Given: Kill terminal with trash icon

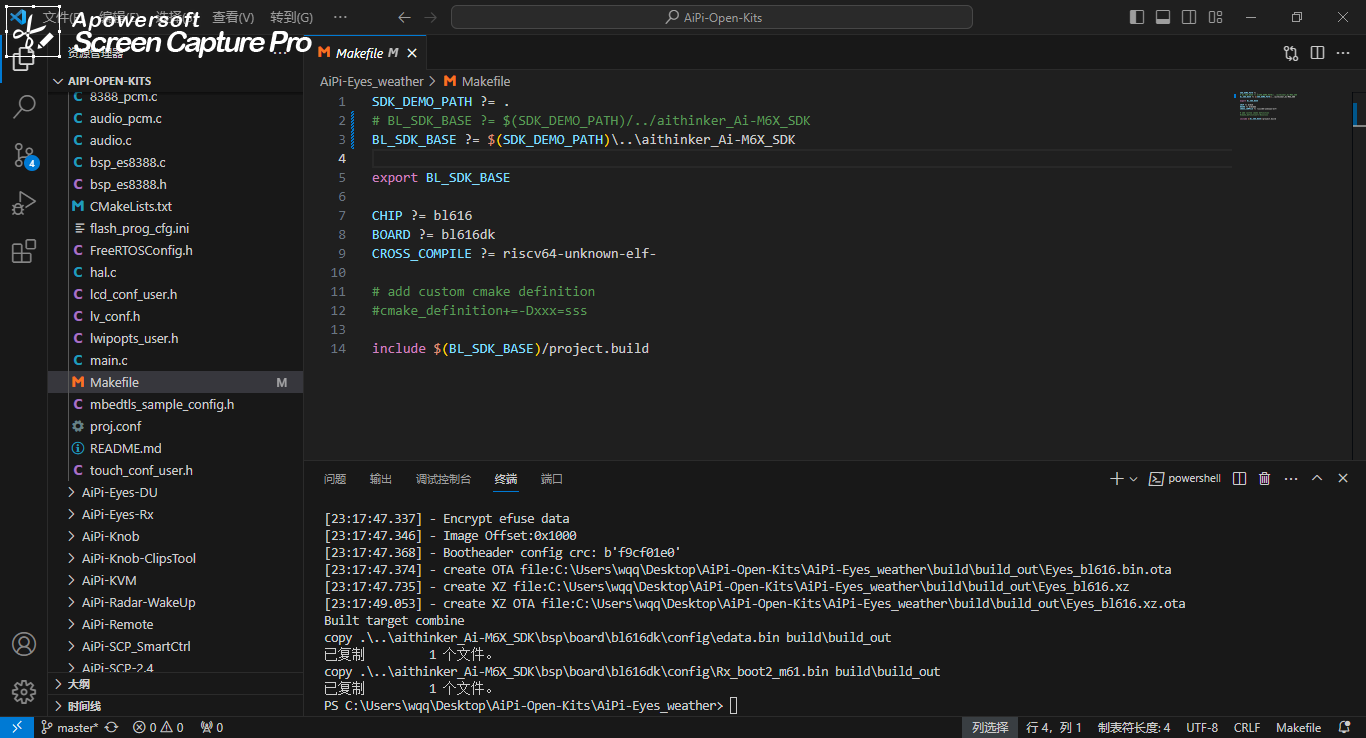Looking at the screenshot, I should [1265, 479].
